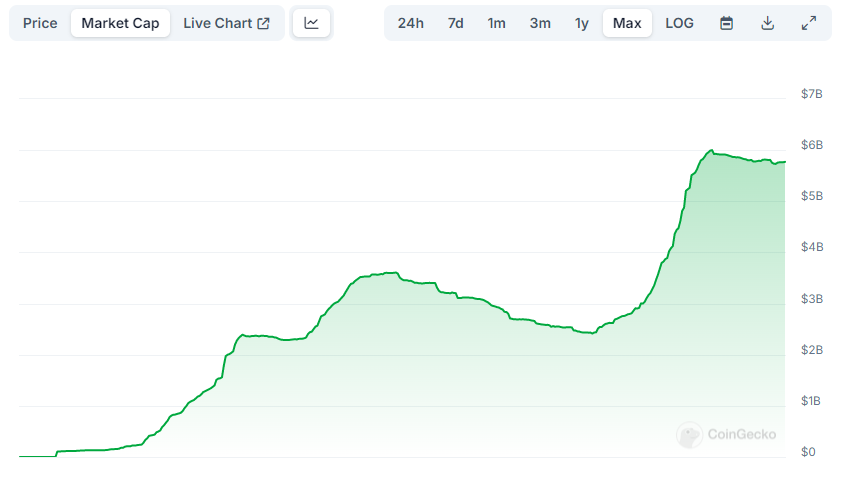Open Live Chart in new window
The width and height of the screenshot is (852, 483).
[x=226, y=23]
